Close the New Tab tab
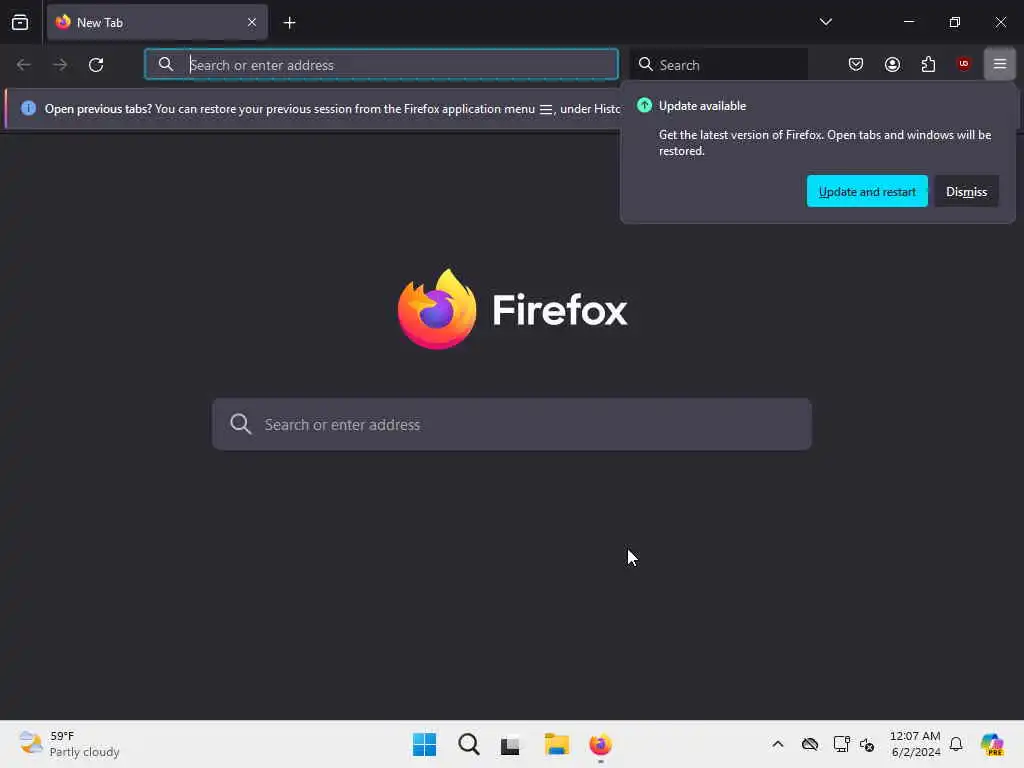Image resolution: width=1024 pixels, height=768 pixels. tap(252, 23)
